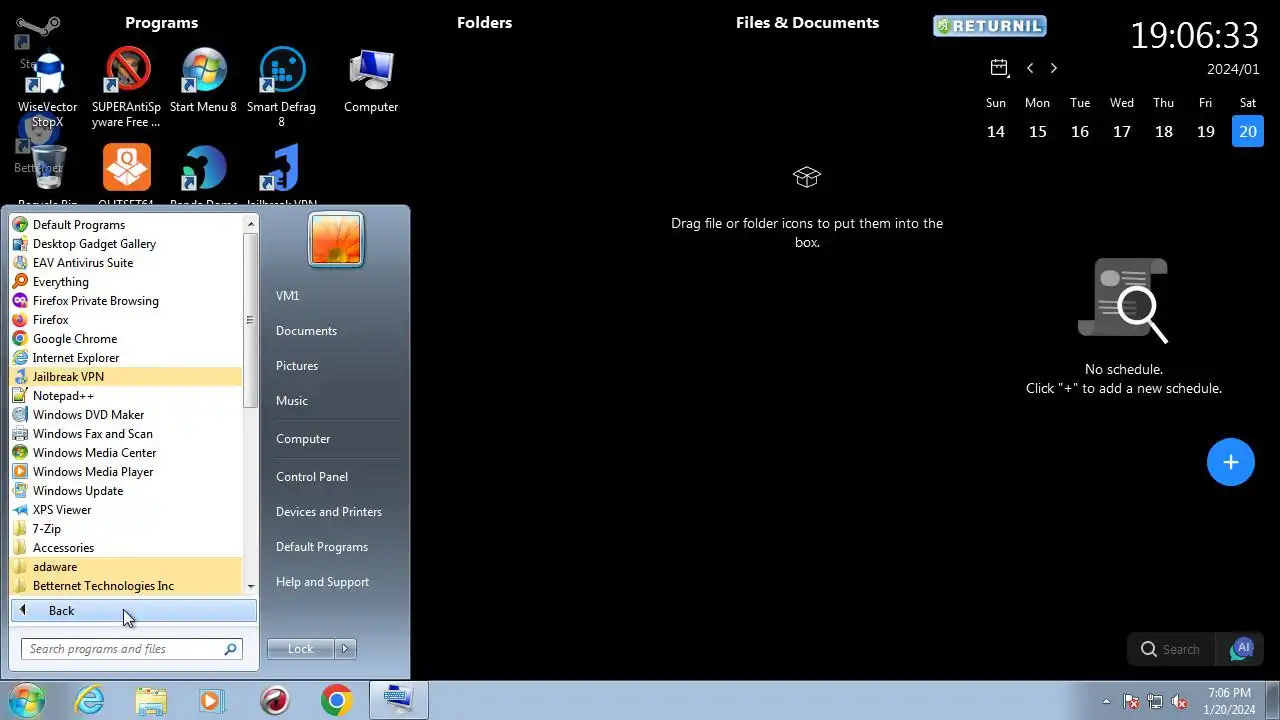The height and width of the screenshot is (720, 1280).
Task: Click the Windows DVD Maker list icon
Action: [20, 415]
